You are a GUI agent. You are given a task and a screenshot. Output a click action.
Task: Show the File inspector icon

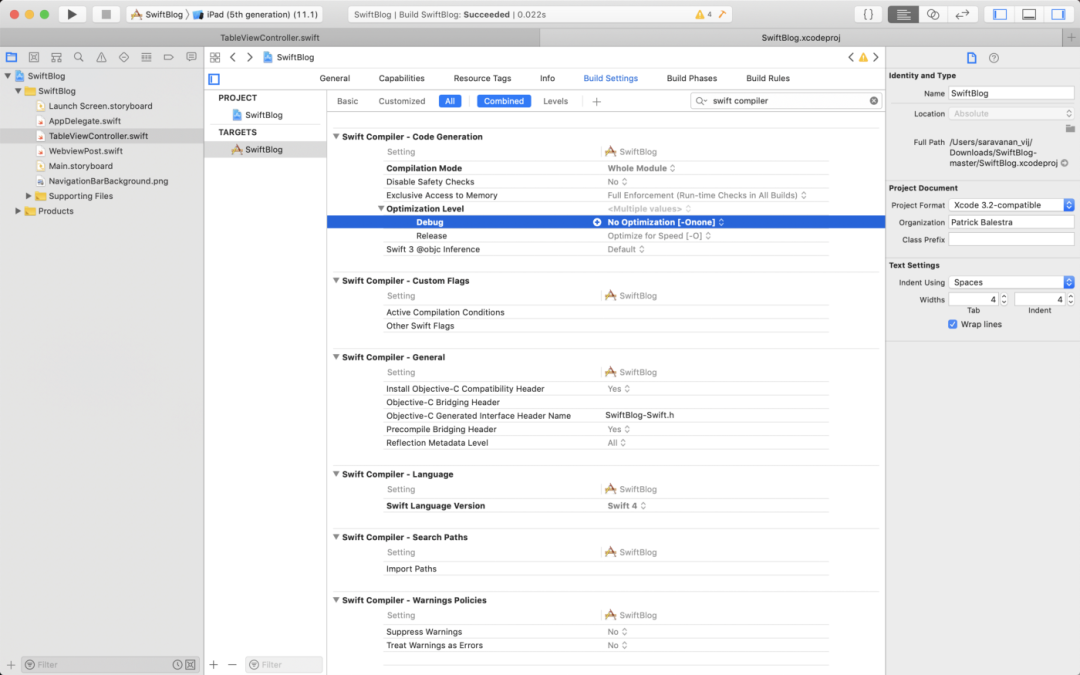click(971, 58)
